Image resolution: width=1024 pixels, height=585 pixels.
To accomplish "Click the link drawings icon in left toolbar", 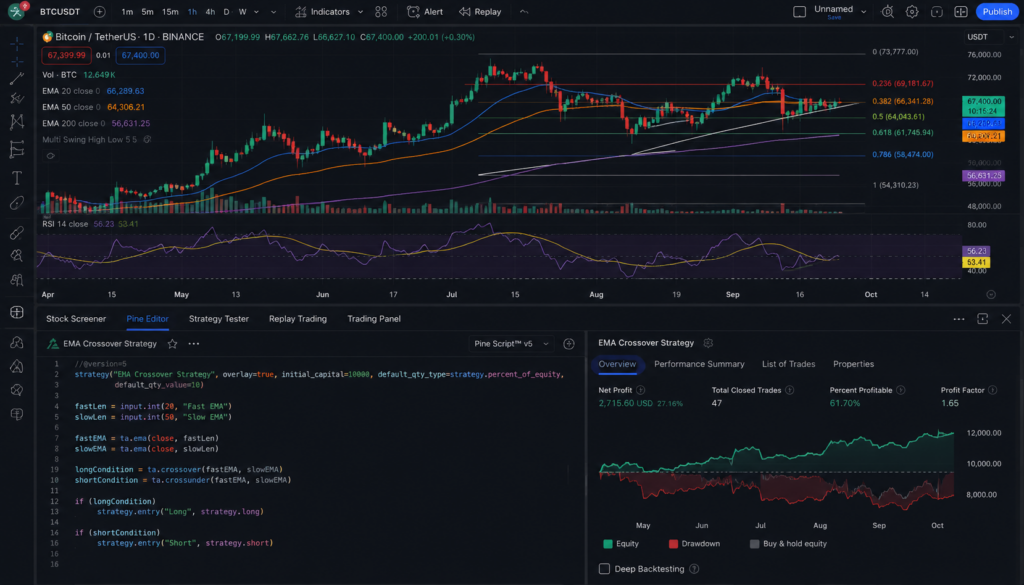I will [17, 232].
